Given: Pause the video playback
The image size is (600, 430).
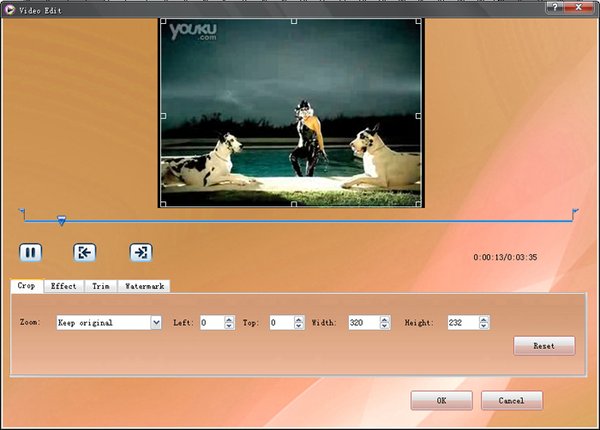Looking at the screenshot, I should [x=30, y=252].
